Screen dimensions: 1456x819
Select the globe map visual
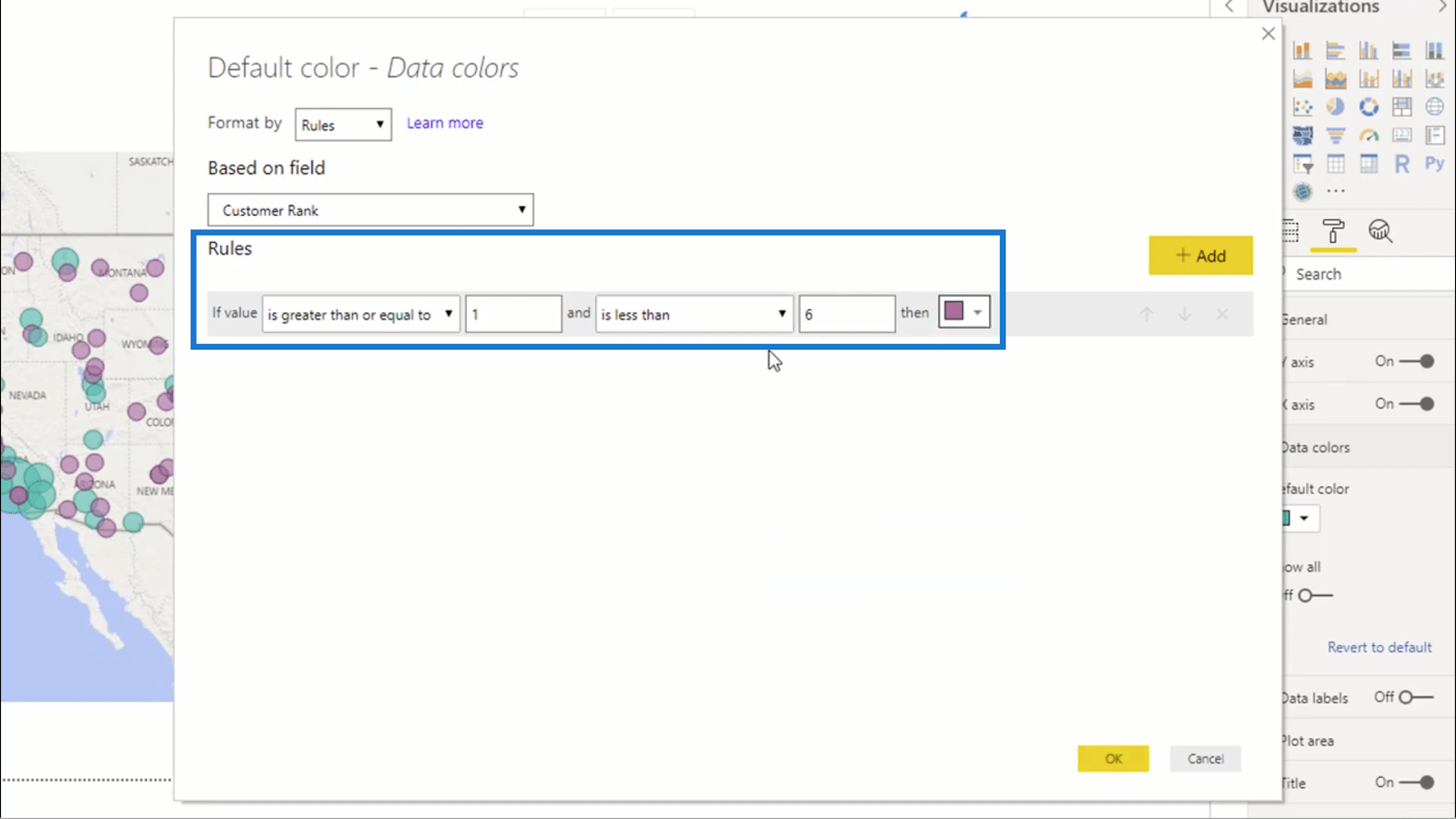(x=1435, y=107)
